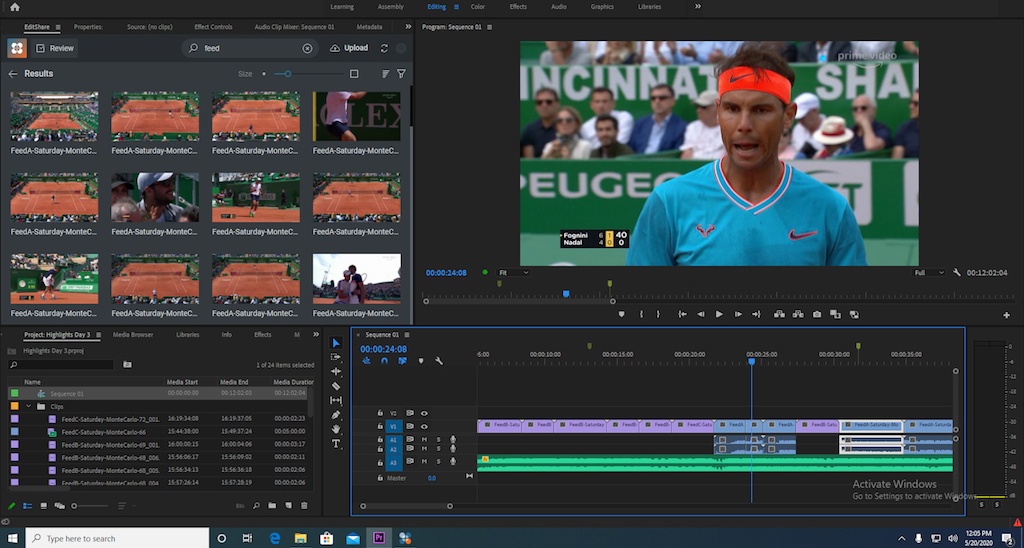Click the Lift button in Program monitor
This screenshot has height=548, width=1024.
[x=779, y=314]
